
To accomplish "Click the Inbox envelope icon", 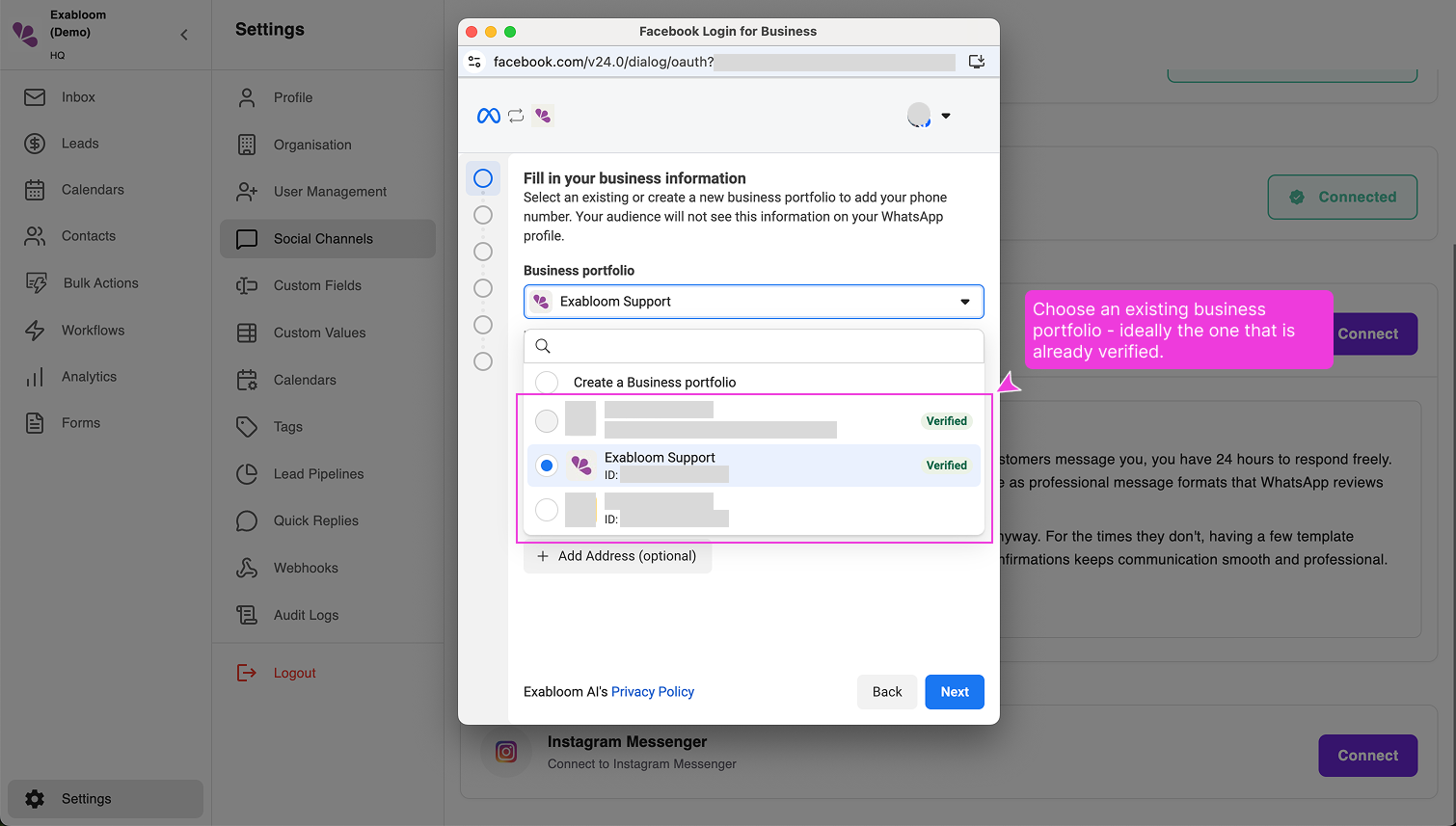I will [35, 97].
